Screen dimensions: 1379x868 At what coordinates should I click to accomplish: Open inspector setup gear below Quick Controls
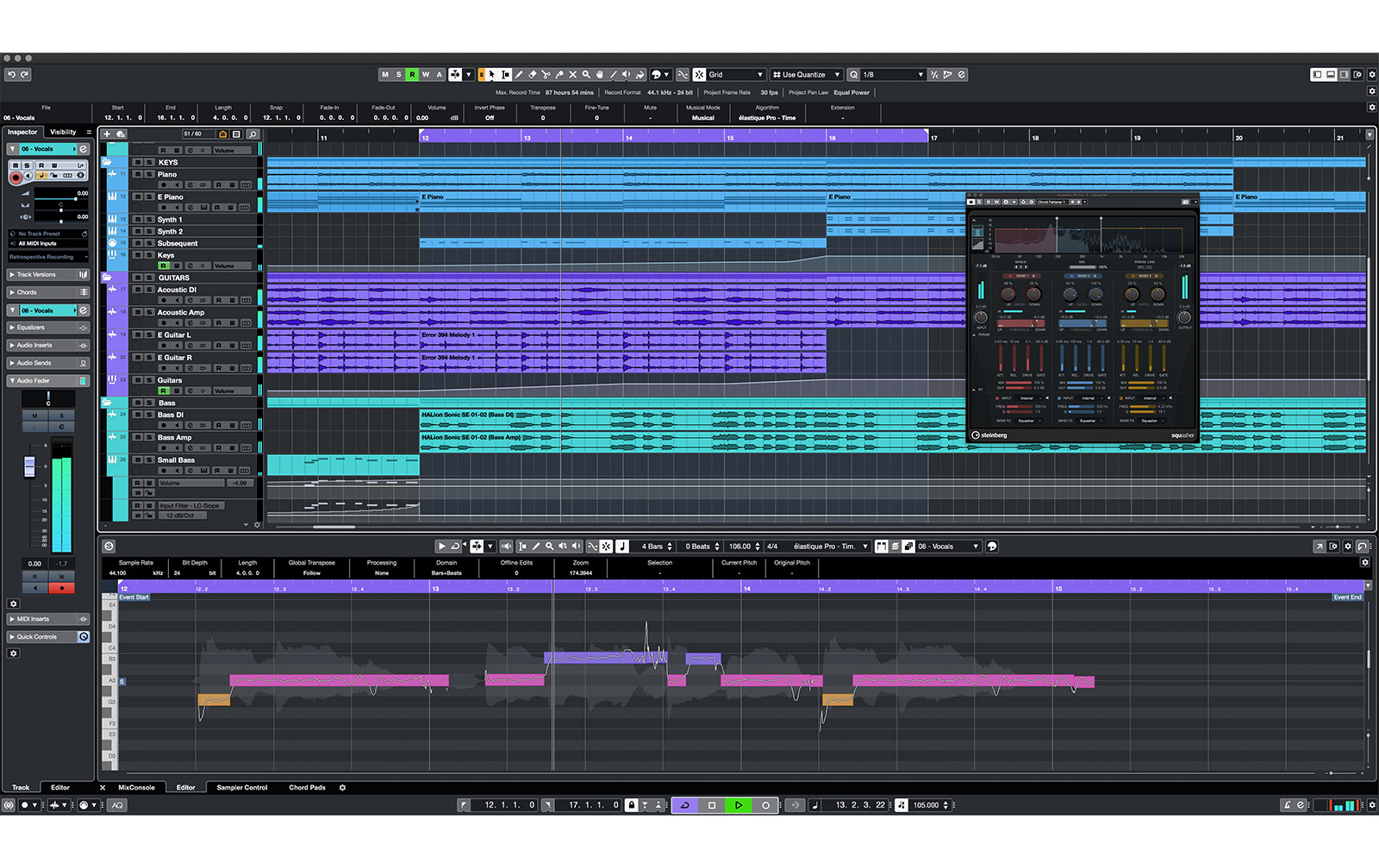[13, 653]
